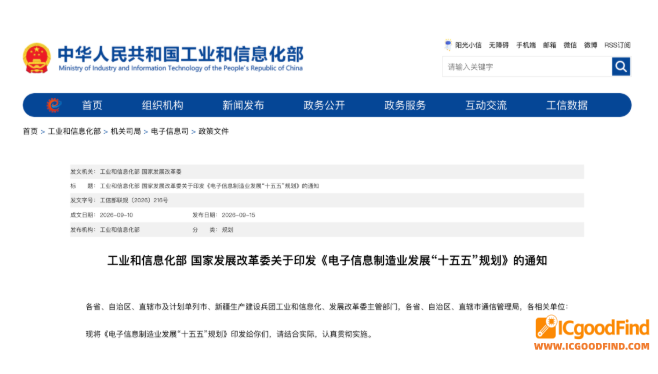Click the 发布机构 工业和信息化部 entry
The width and height of the screenshot is (658, 374).
[x=105, y=230]
